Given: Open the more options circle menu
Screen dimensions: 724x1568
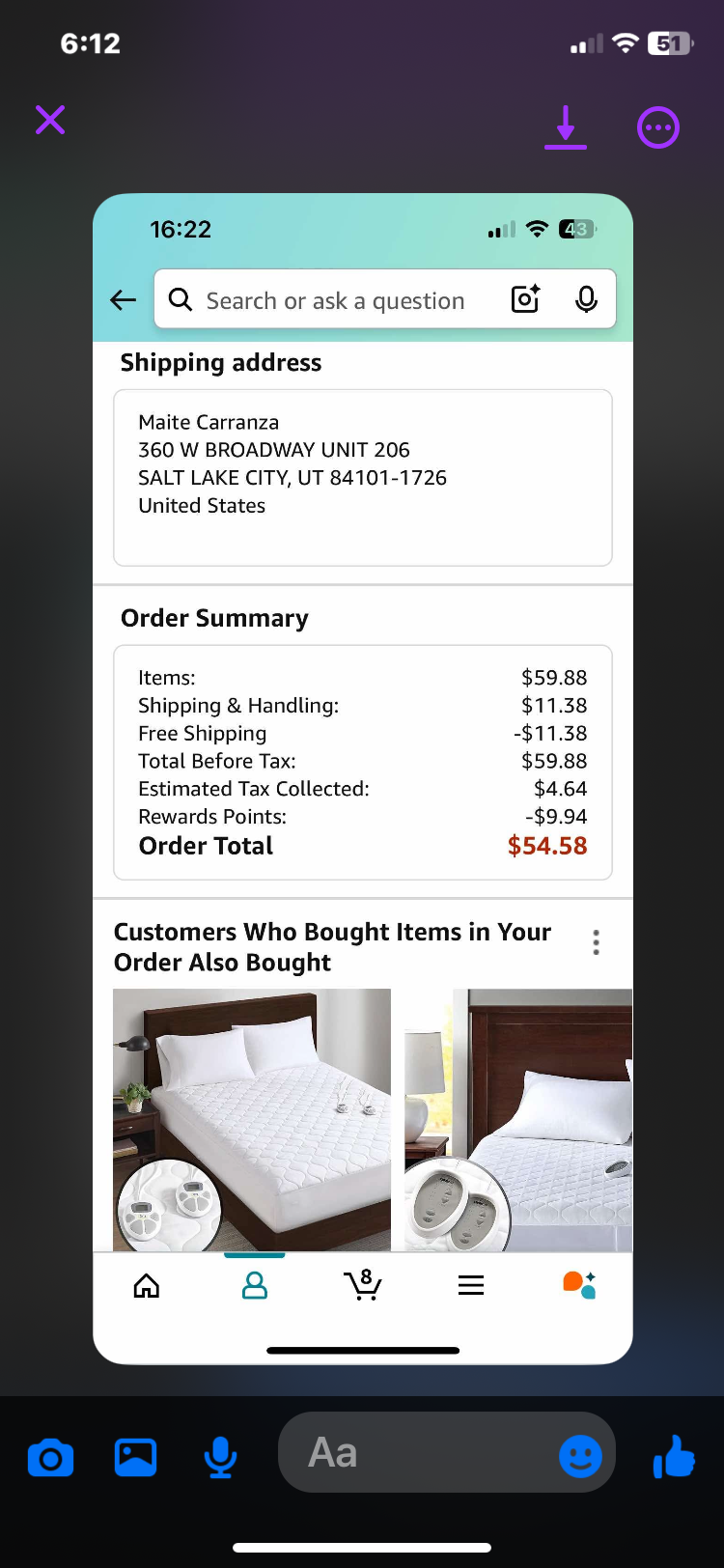Looking at the screenshot, I should point(658,127).
